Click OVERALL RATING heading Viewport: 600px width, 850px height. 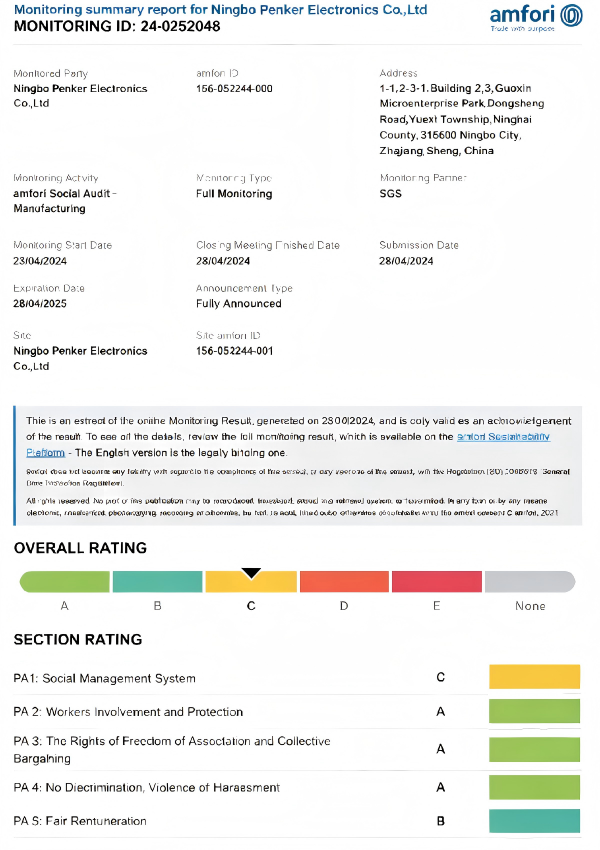tap(80, 548)
